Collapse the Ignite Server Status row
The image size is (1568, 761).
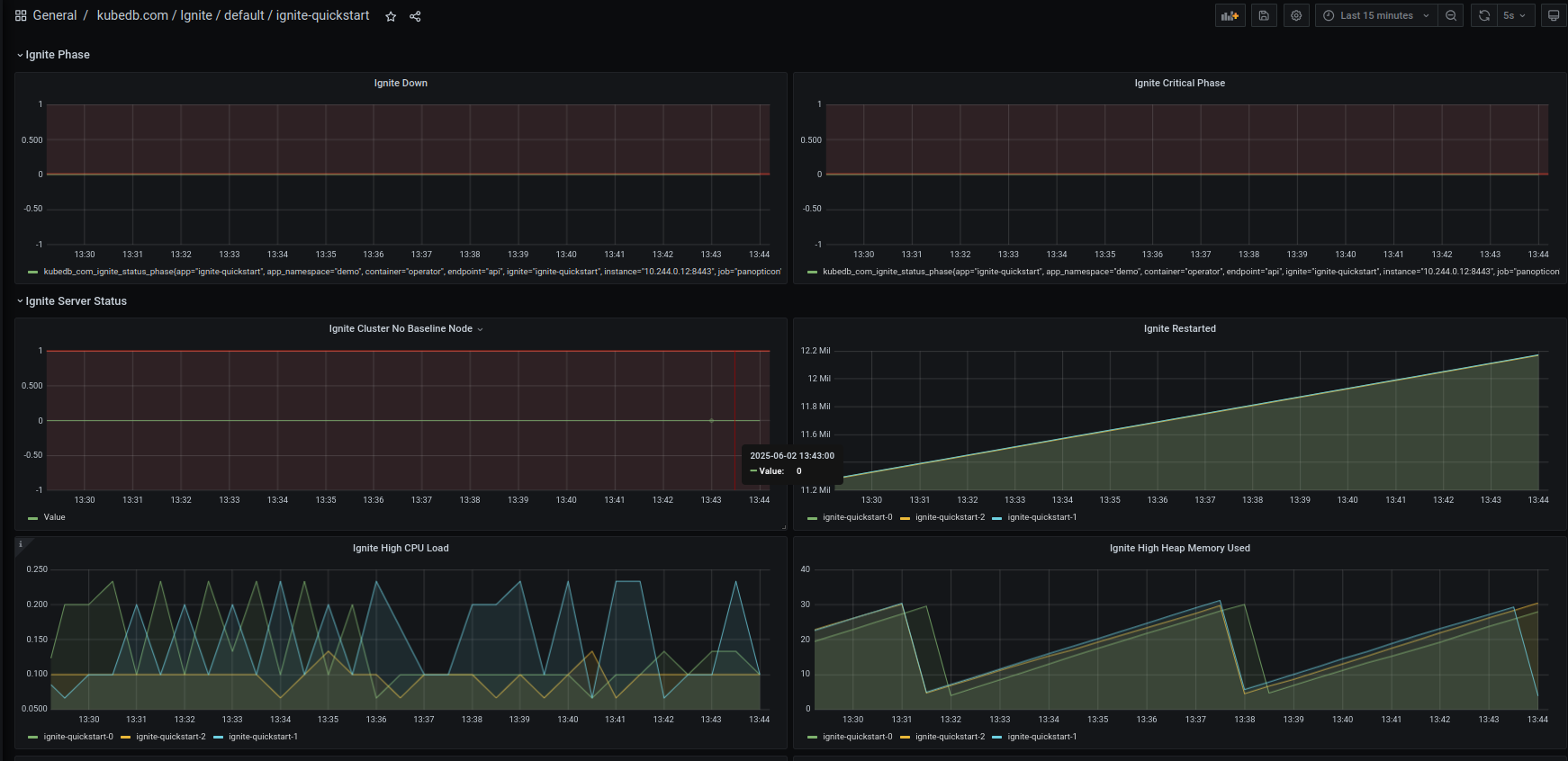tap(76, 301)
